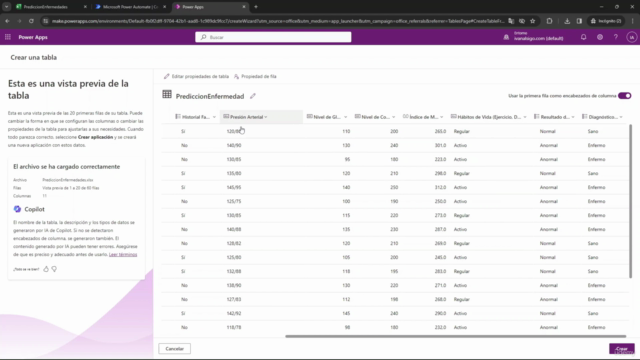Click the 145/95 blood pressure cell
640x360 pixels.
coord(234,187)
